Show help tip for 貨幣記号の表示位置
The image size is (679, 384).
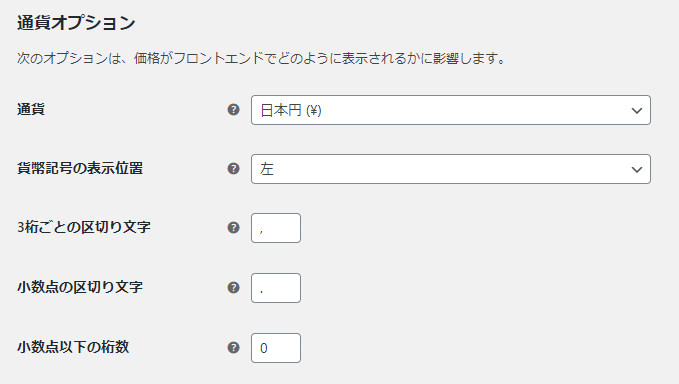tap(233, 169)
